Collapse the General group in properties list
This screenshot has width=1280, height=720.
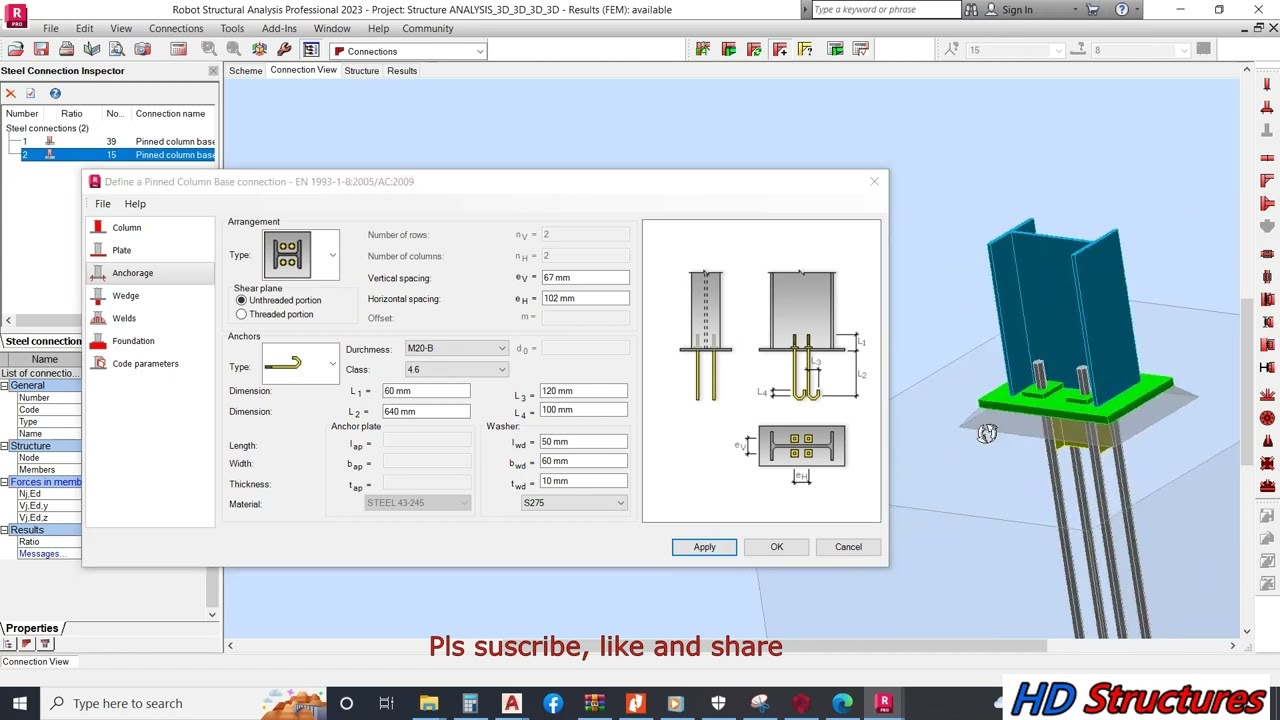4,386
